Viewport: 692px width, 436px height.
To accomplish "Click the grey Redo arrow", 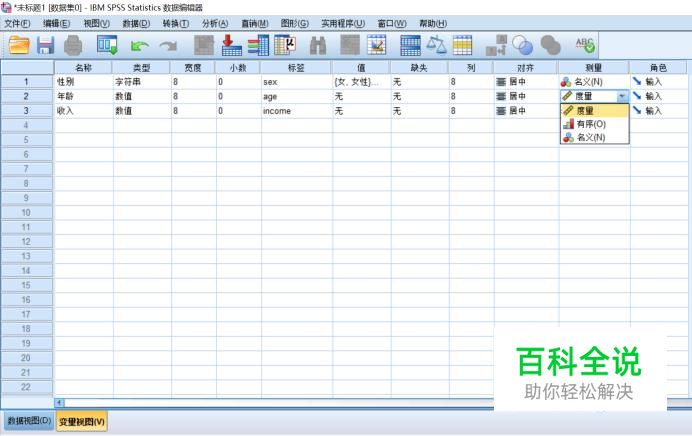I will click(168, 45).
